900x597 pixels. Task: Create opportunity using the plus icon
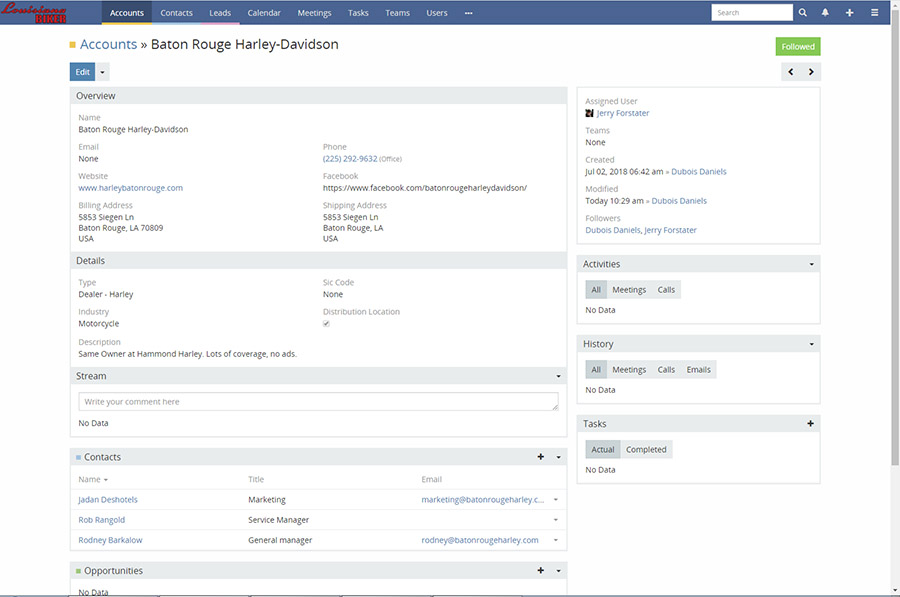point(541,571)
